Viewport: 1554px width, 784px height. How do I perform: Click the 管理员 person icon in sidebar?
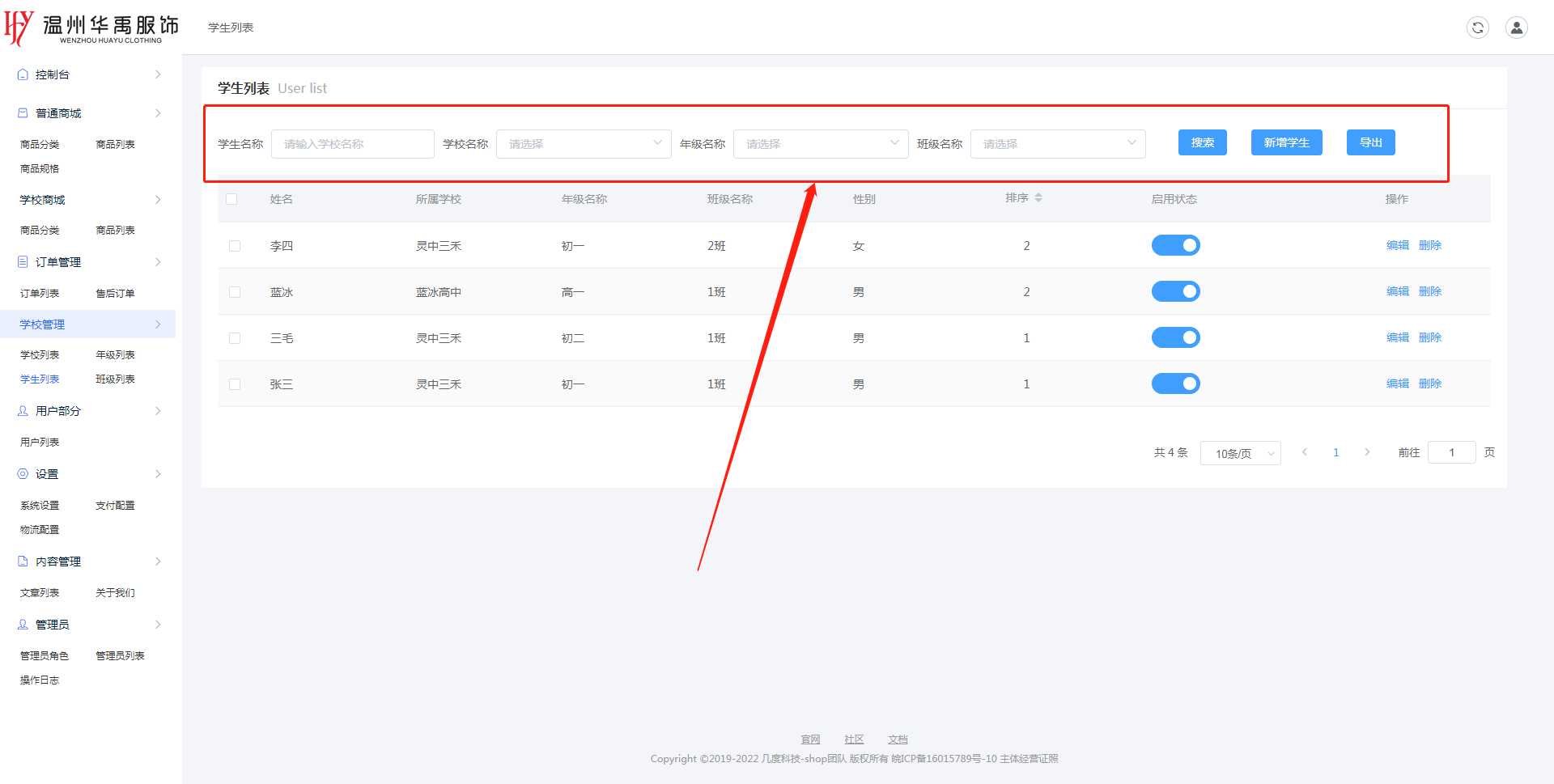point(23,625)
